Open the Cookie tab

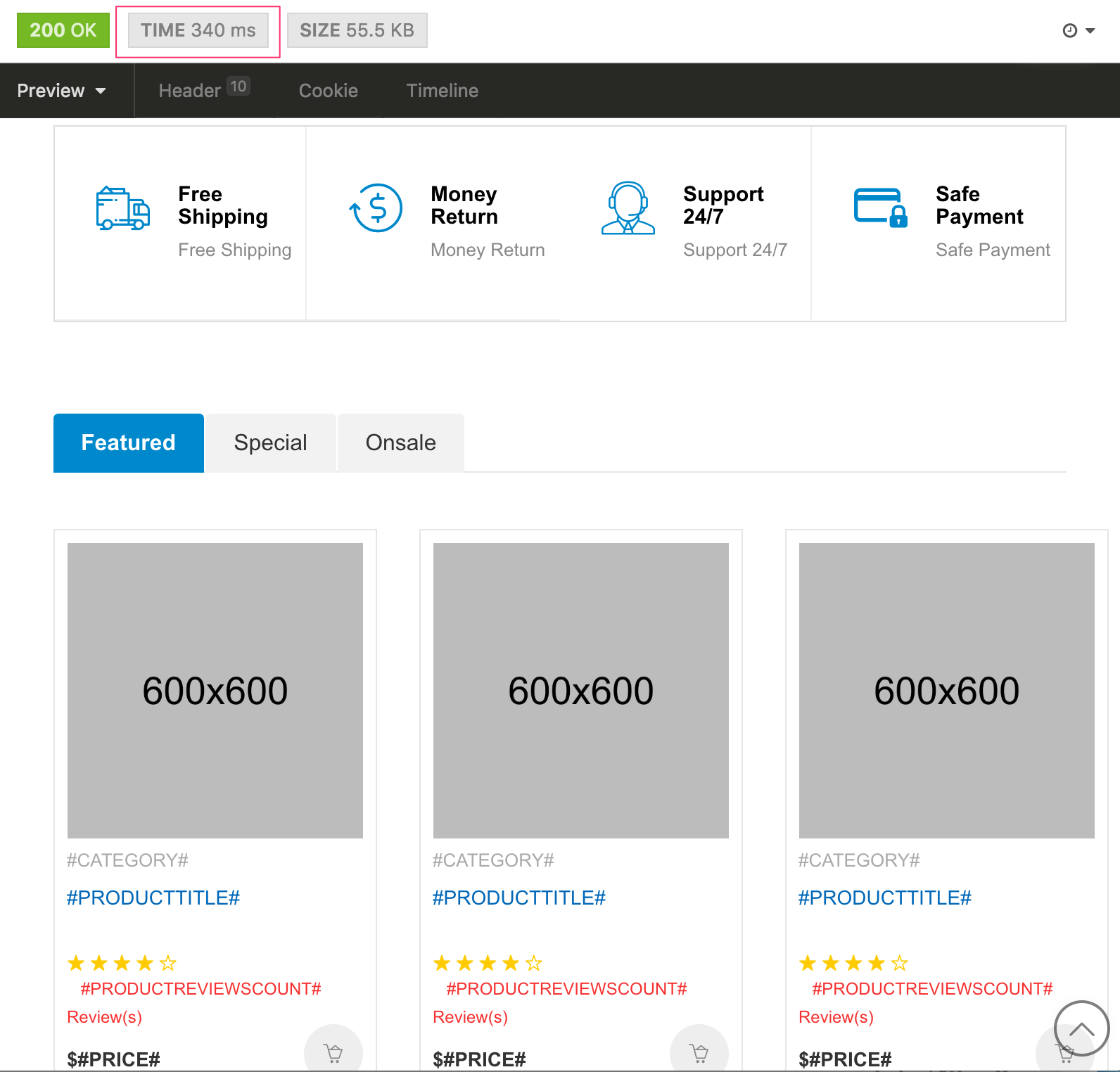tap(328, 91)
